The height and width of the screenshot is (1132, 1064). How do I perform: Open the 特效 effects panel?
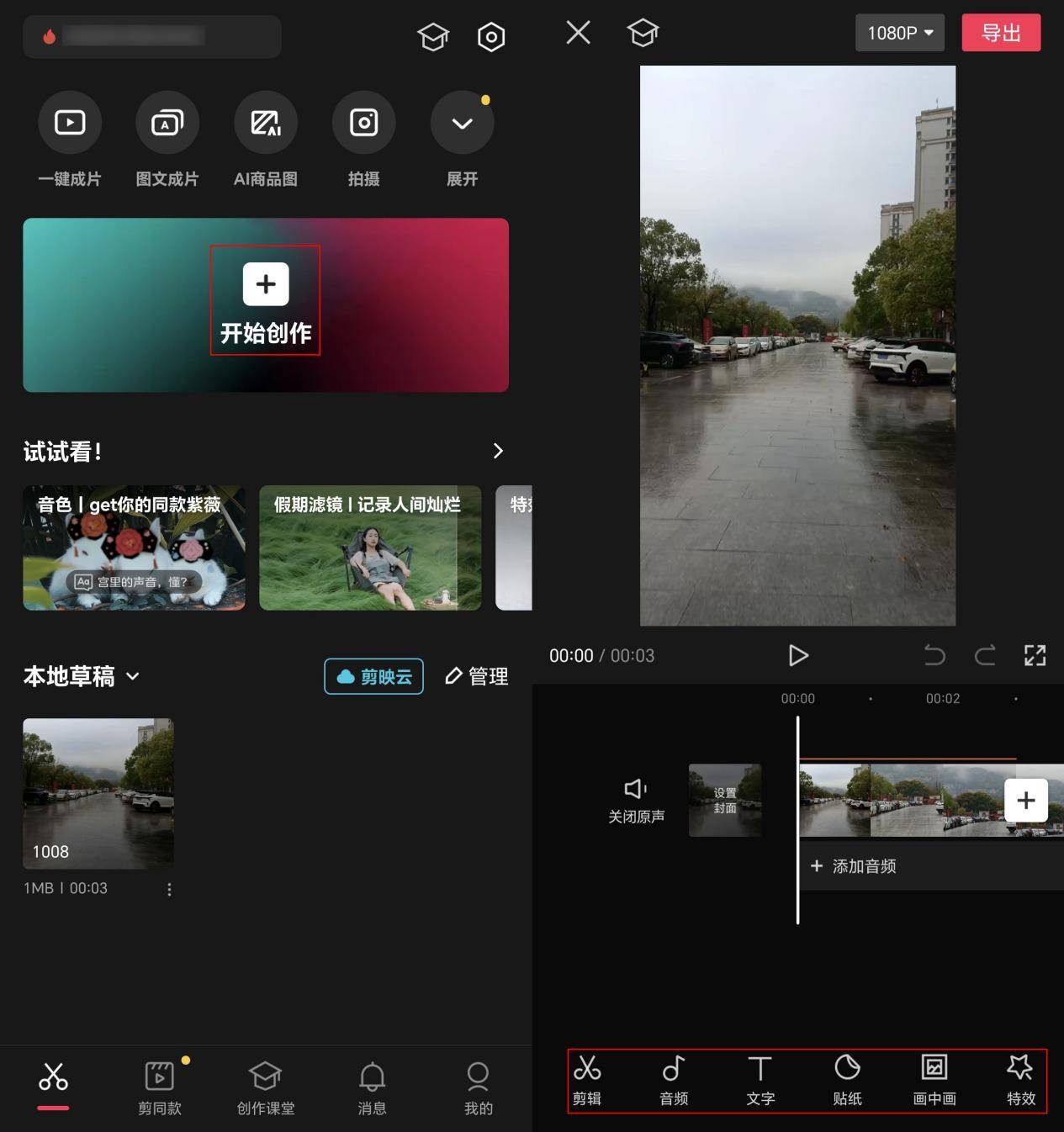tap(1020, 1081)
